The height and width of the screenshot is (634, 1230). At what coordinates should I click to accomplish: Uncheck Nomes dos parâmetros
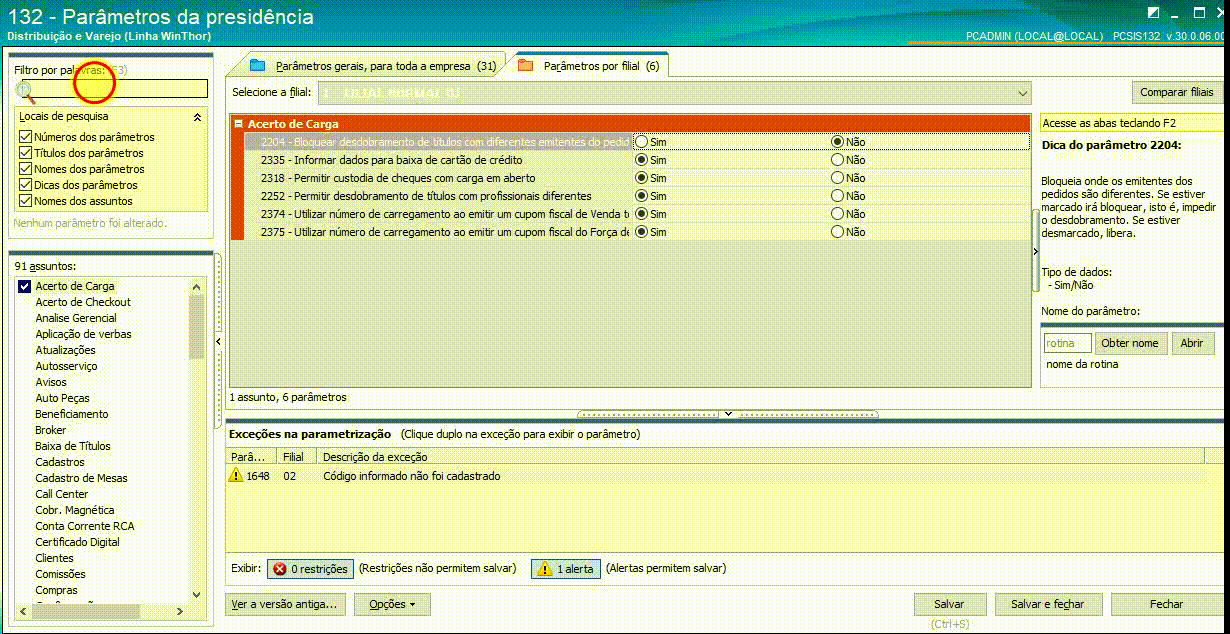click(x=26, y=169)
